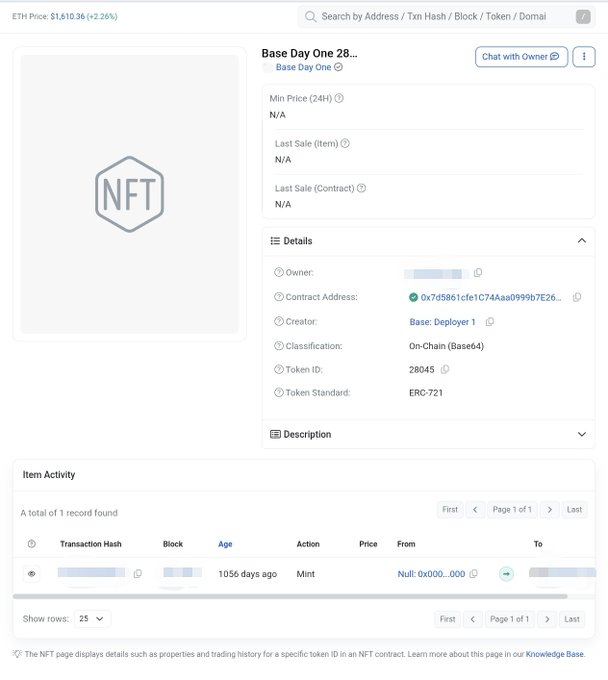The width and height of the screenshot is (608, 680).
Task: Open the three-dot more options menu
Action: (x=584, y=57)
